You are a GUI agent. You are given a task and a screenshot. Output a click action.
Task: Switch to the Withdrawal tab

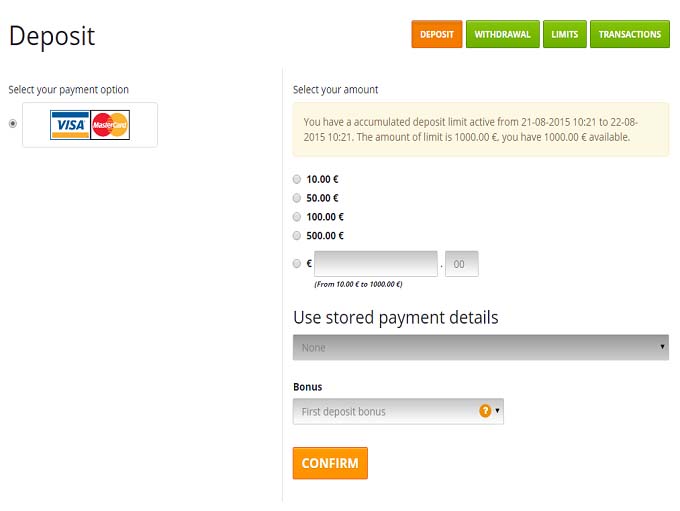502,34
